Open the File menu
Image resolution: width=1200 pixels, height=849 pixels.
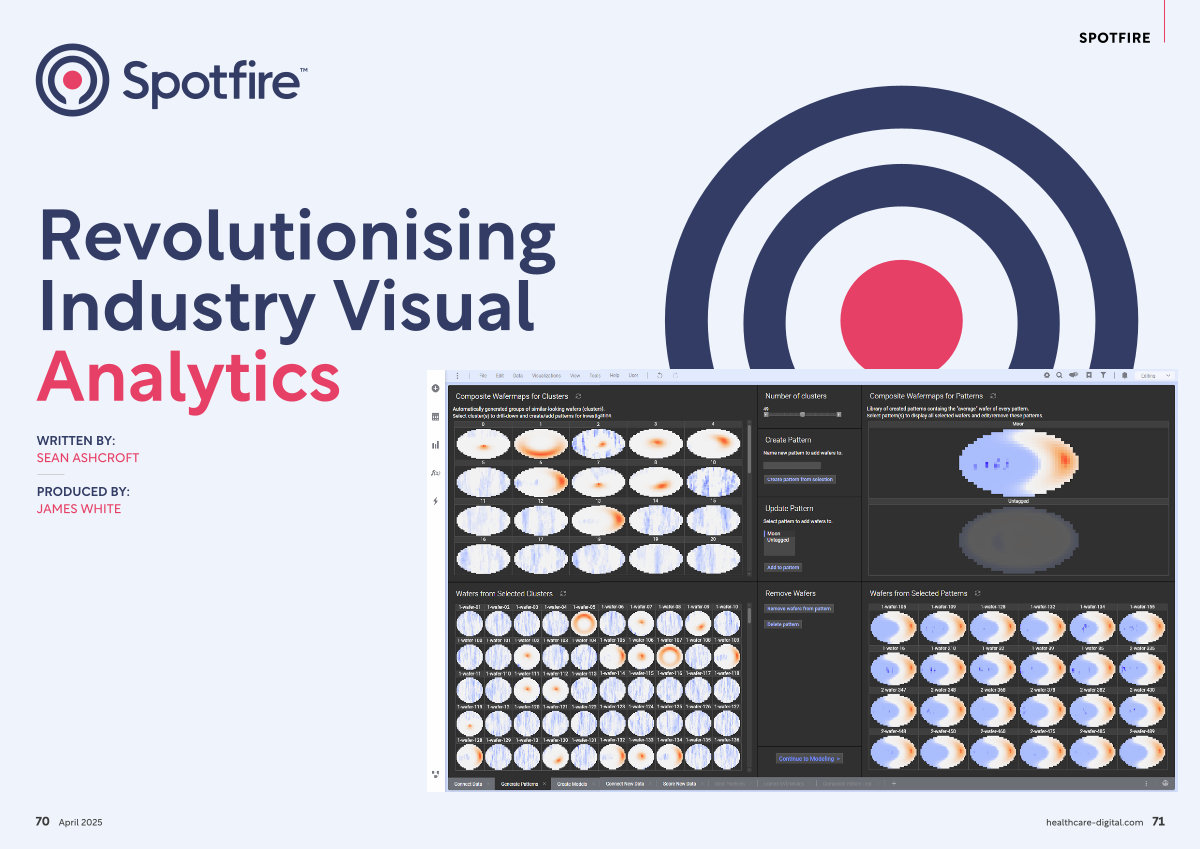pyautogui.click(x=483, y=375)
